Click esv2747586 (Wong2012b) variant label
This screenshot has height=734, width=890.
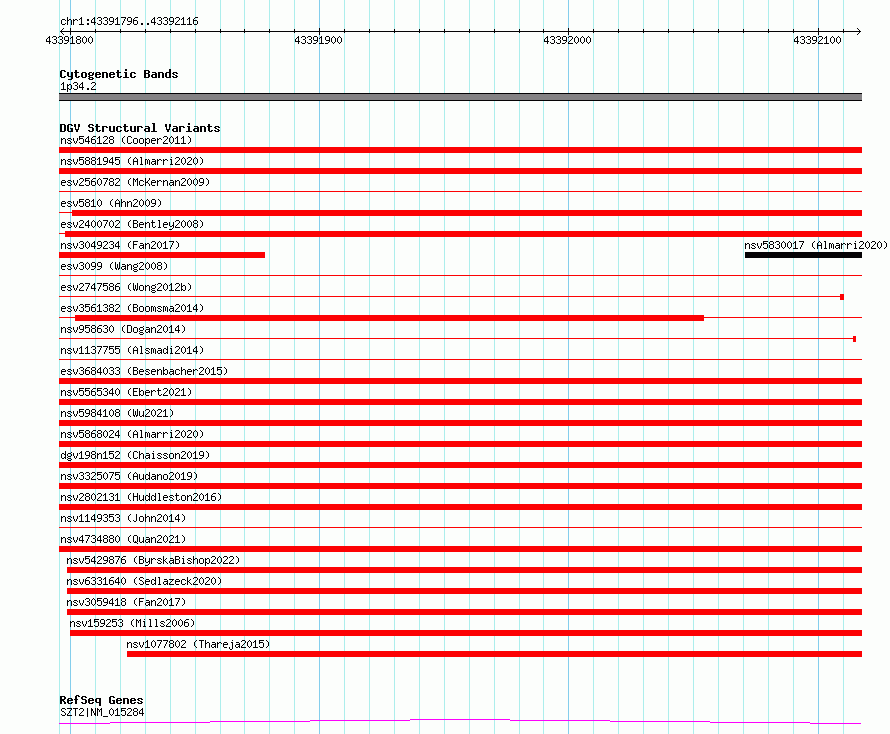click(126, 287)
